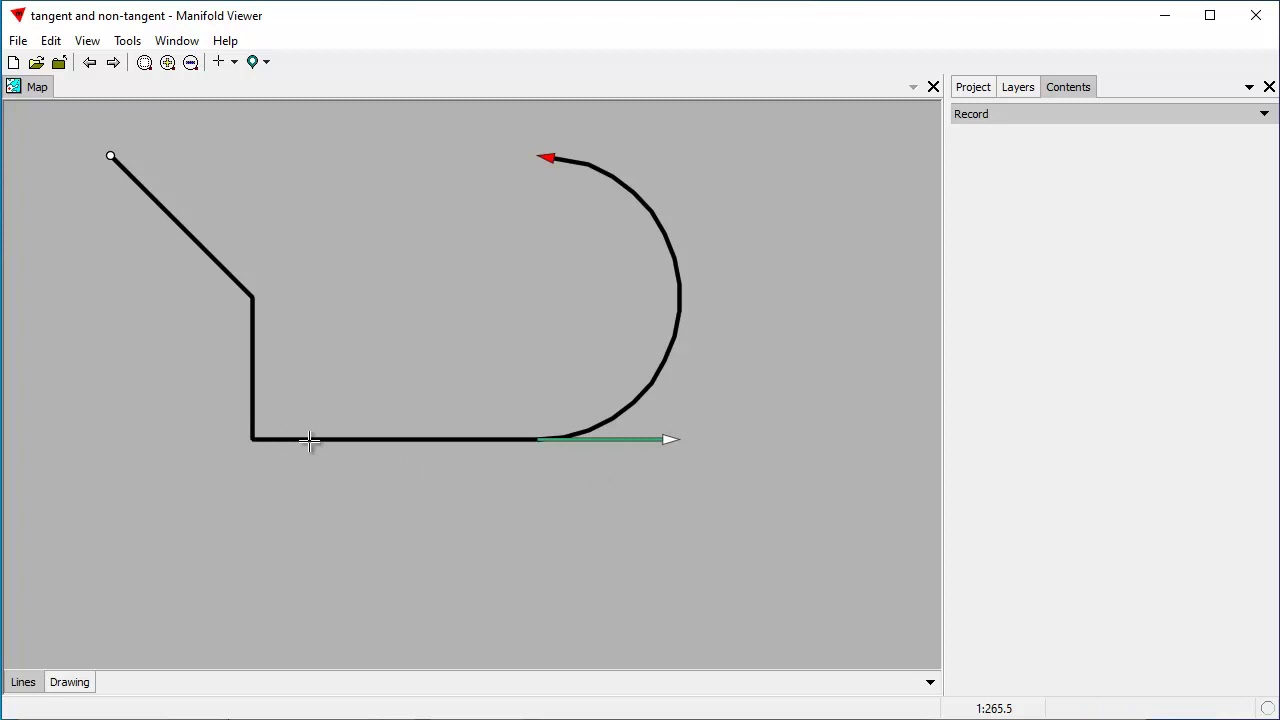The width and height of the screenshot is (1280, 720).
Task: Click the Close project folder icon
Action: (59, 62)
